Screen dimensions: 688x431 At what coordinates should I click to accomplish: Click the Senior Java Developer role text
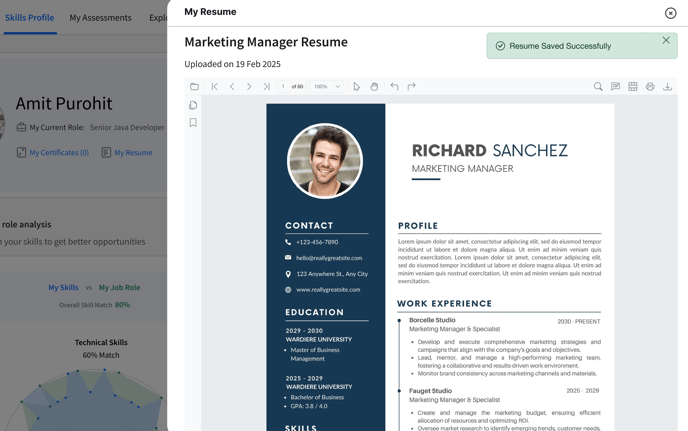click(127, 127)
